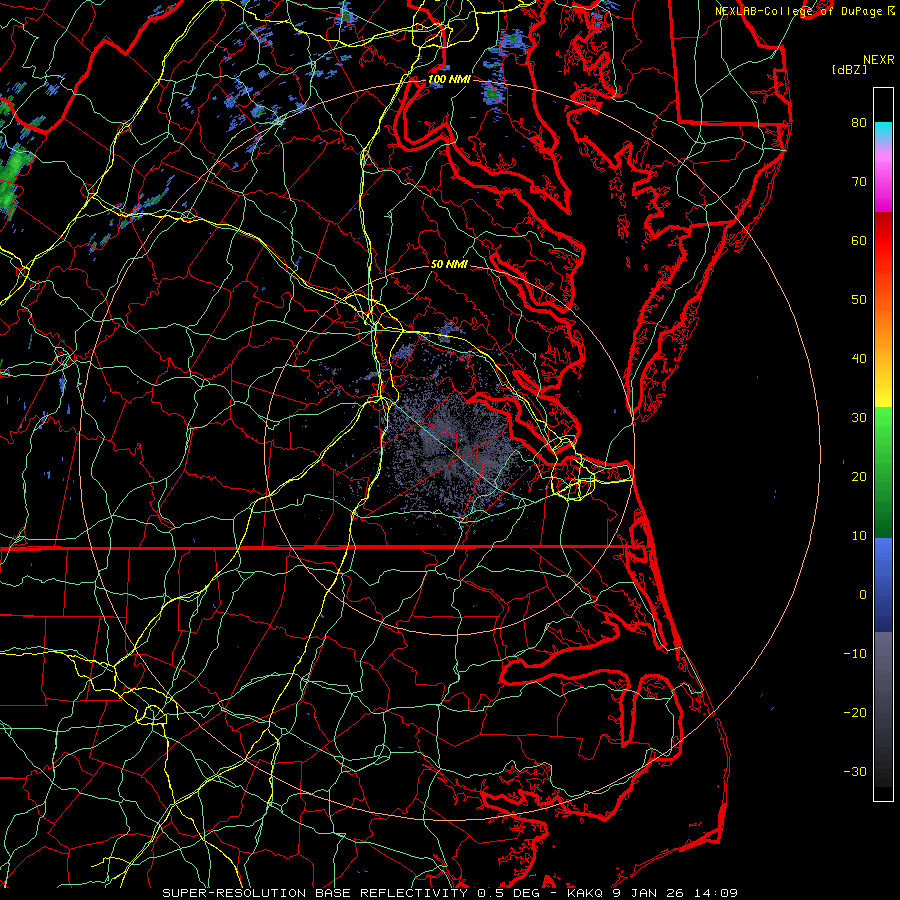This screenshot has height=900, width=900.
Task: Click the gray clutter echo near radar center
Action: click(453, 448)
